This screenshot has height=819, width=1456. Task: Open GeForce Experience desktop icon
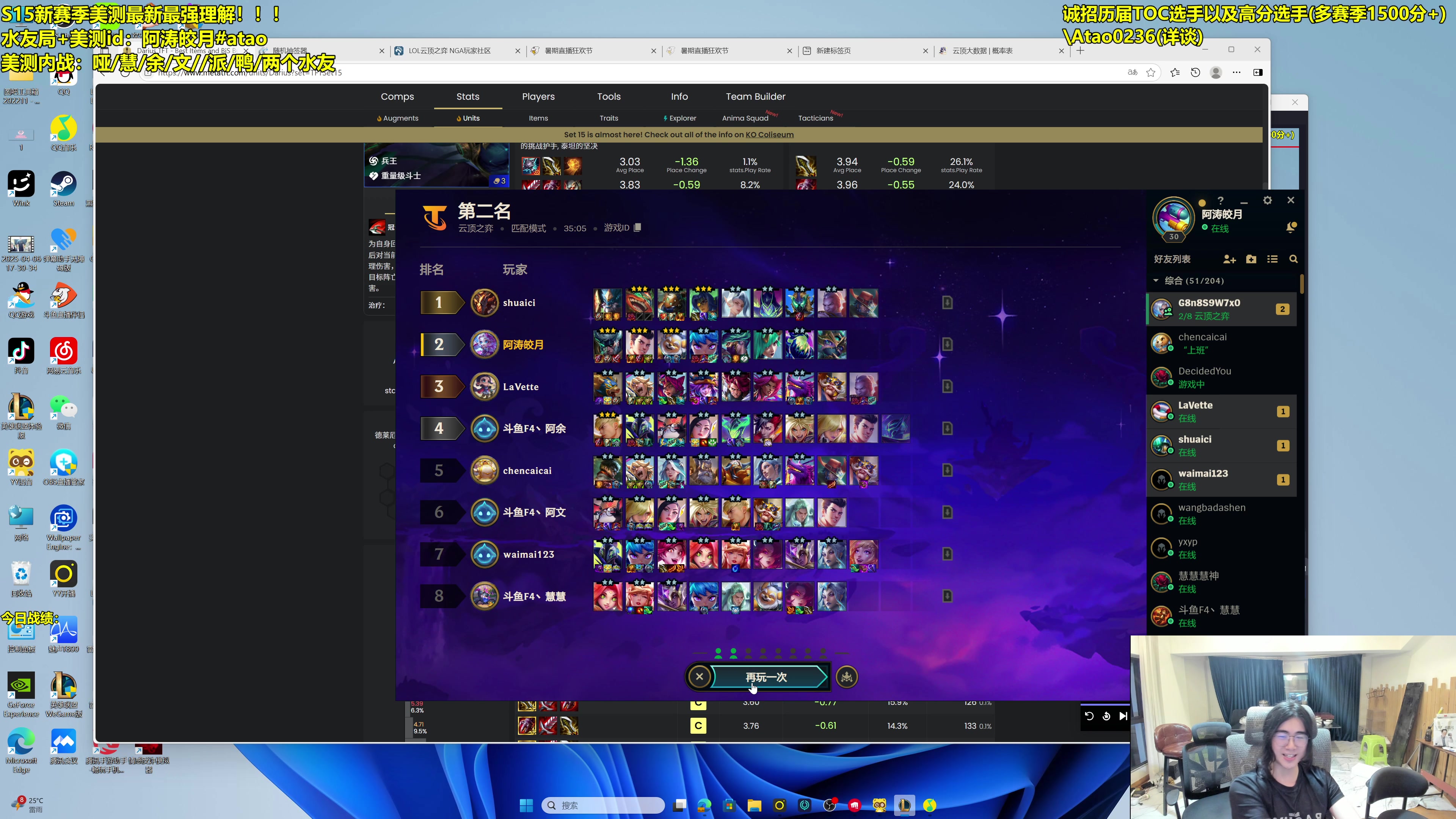21,695
